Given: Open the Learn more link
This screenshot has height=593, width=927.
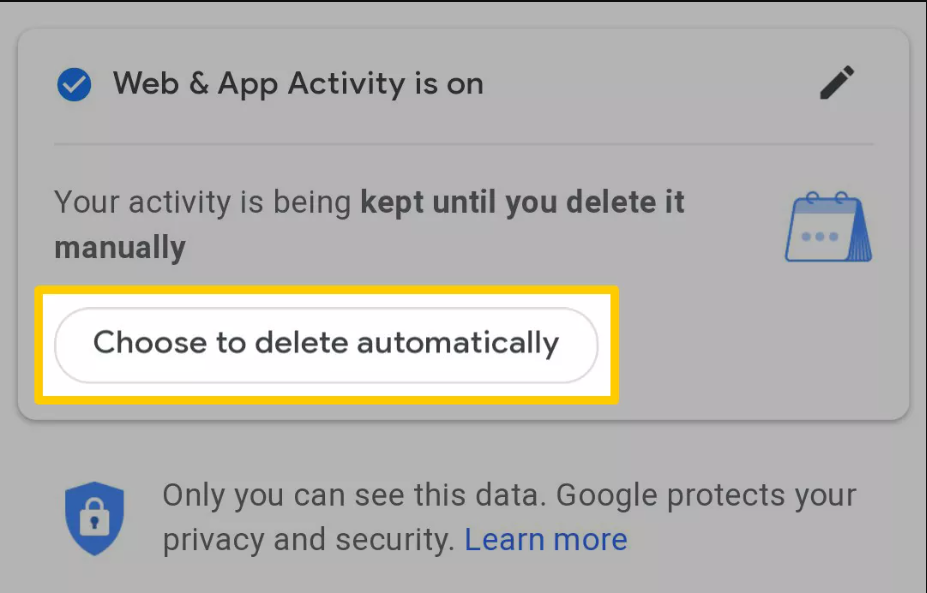Looking at the screenshot, I should pyautogui.click(x=546, y=539).
